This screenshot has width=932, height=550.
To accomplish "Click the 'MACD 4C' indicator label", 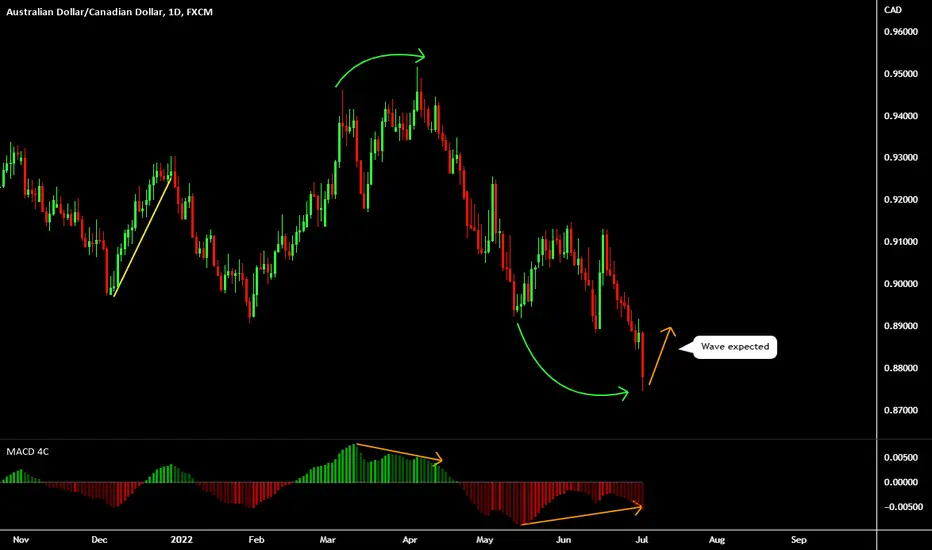I will [27, 452].
